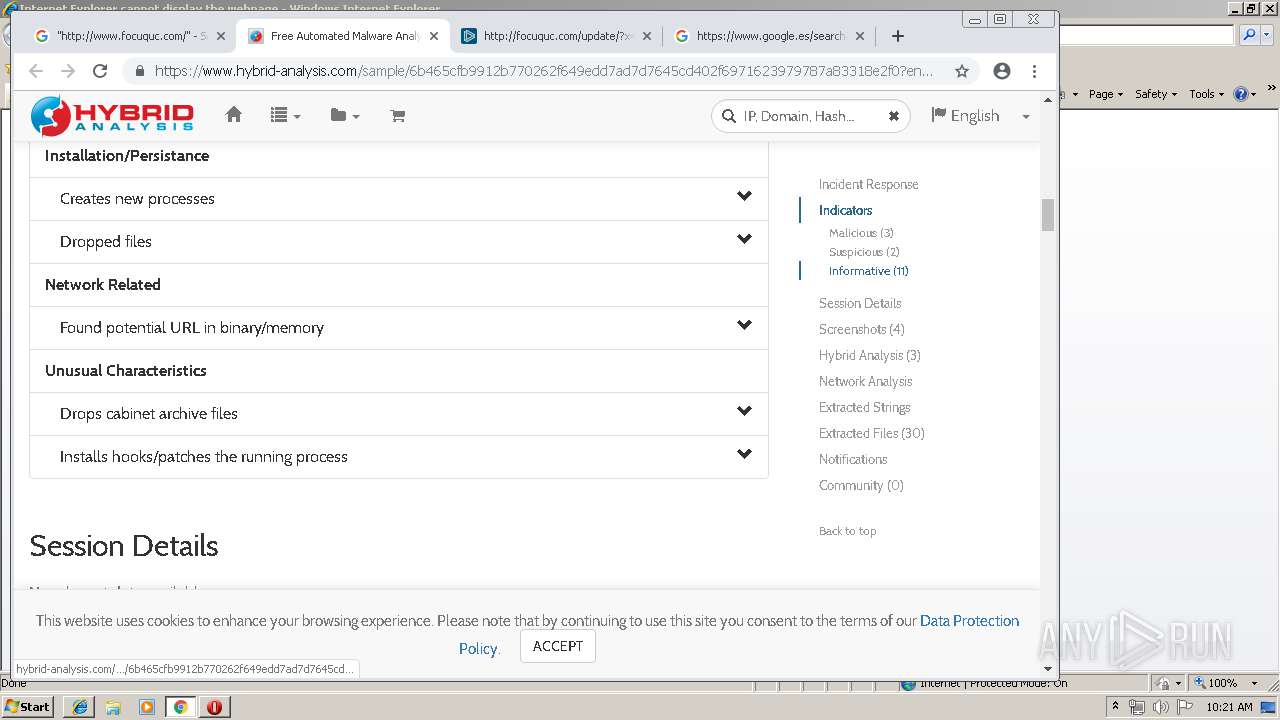Open the folder menu dropdown in navbar
The height and width of the screenshot is (720, 1280).
345,116
